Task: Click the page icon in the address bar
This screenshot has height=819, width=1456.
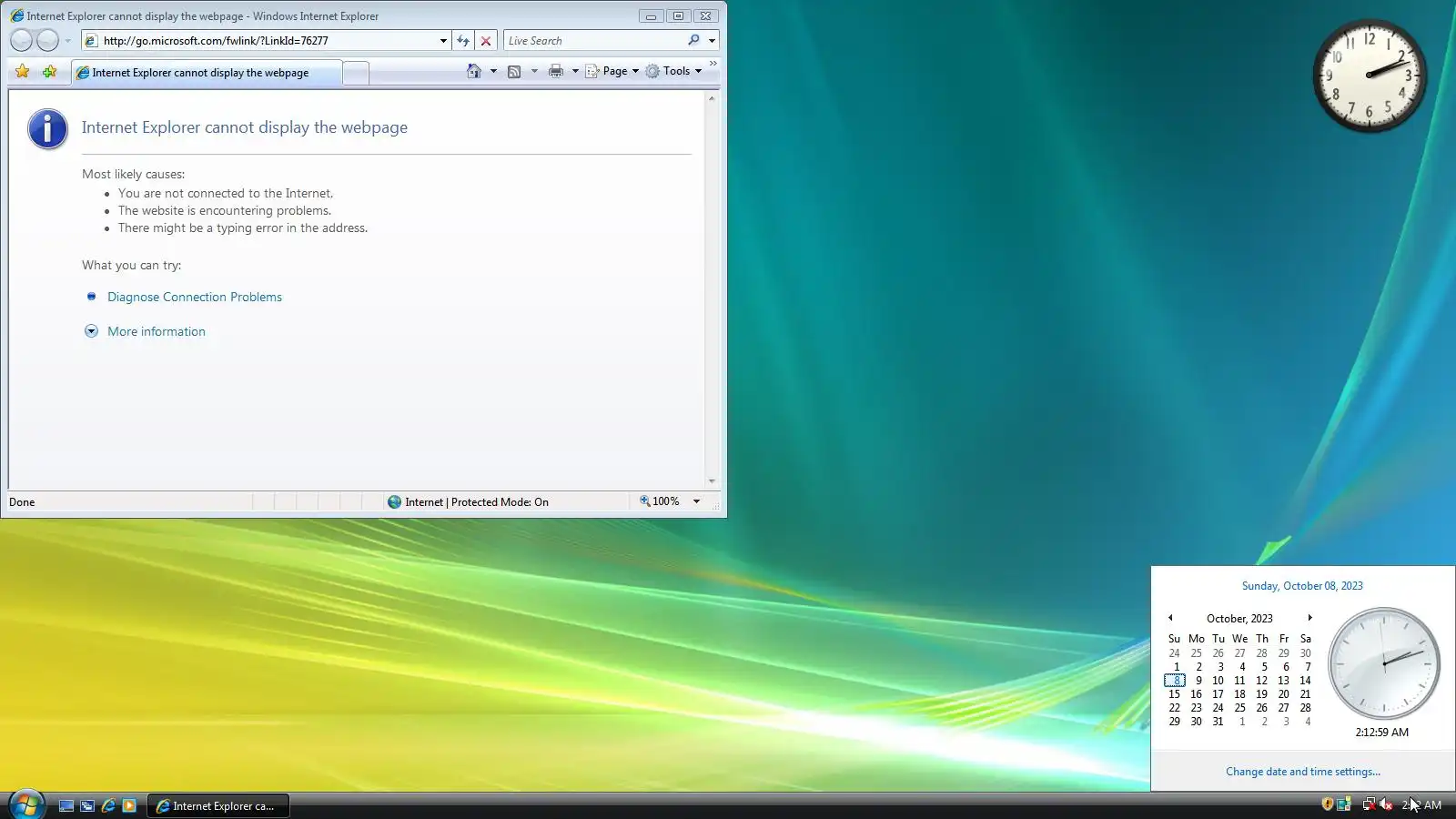Action: click(91, 41)
